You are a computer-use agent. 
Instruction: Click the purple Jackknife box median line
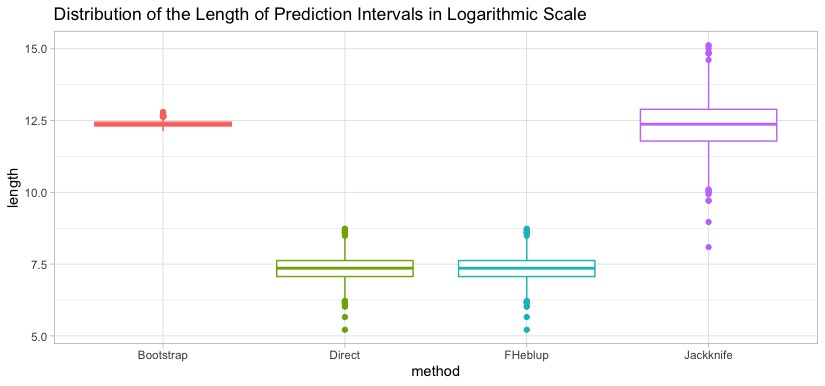click(x=708, y=124)
